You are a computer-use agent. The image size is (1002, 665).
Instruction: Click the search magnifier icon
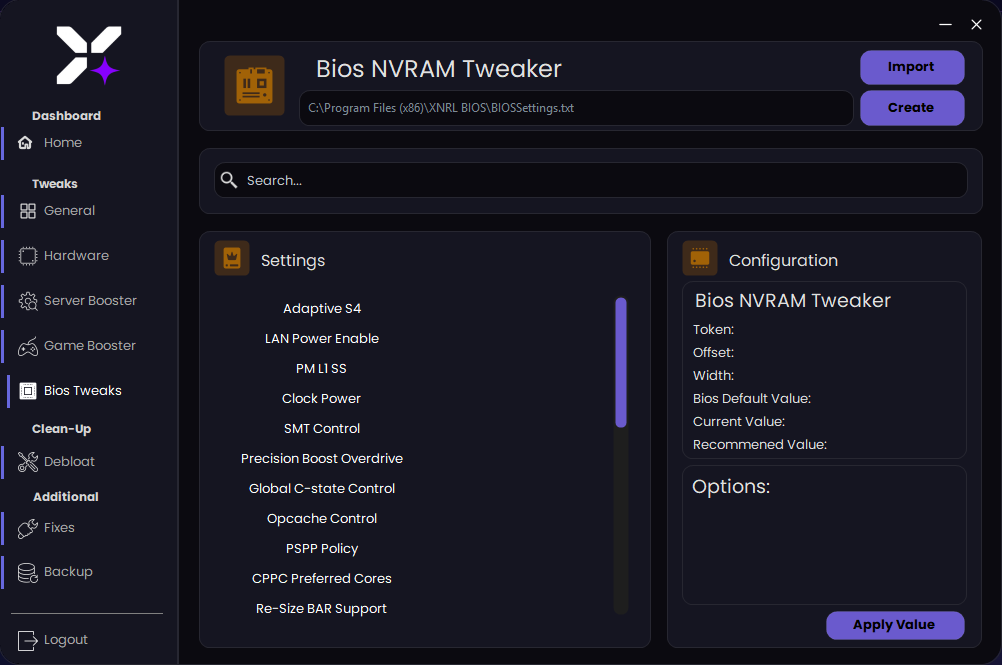pos(229,180)
